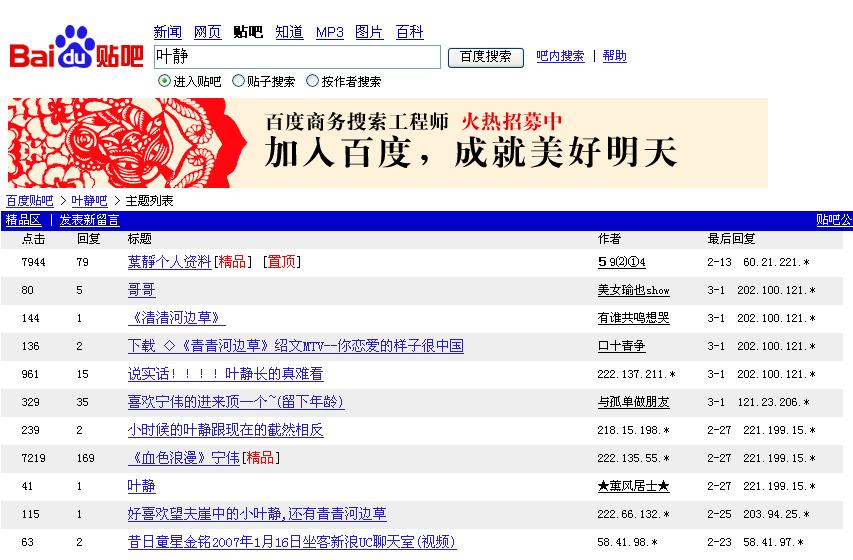The height and width of the screenshot is (560, 853).
Task: Open the thread 葉靜个人资料
Action: click(x=169, y=262)
